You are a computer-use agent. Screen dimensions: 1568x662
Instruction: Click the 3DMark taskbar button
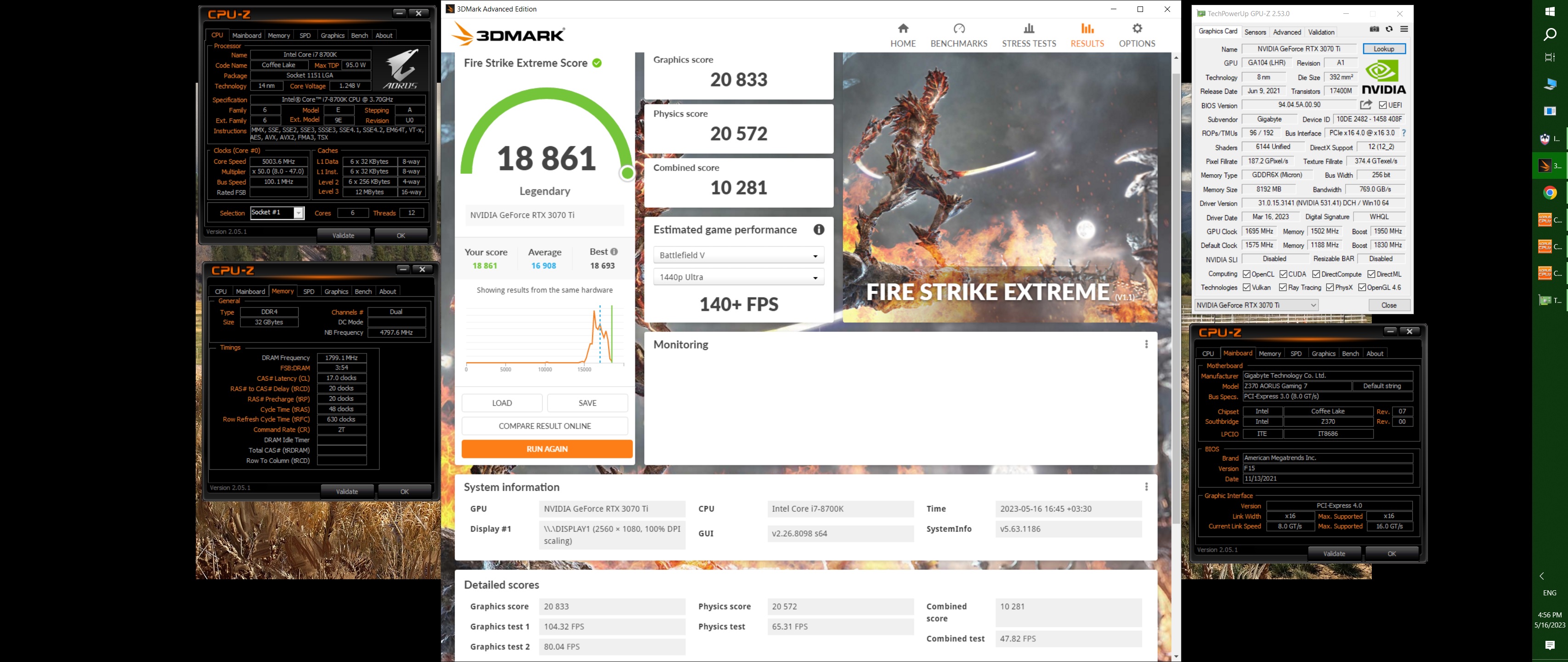pos(1550,165)
